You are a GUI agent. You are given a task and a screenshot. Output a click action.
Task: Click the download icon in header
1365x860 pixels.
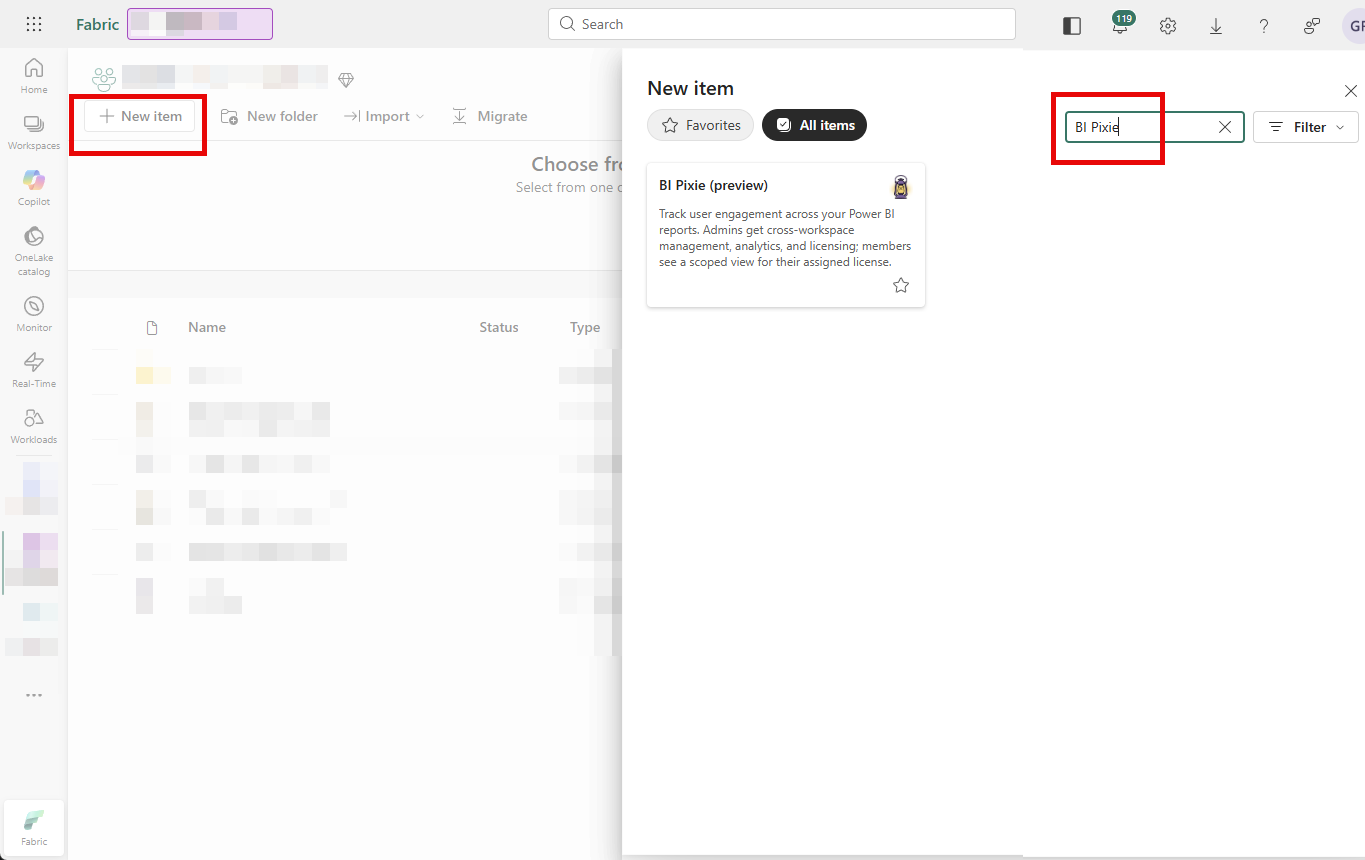1216,26
